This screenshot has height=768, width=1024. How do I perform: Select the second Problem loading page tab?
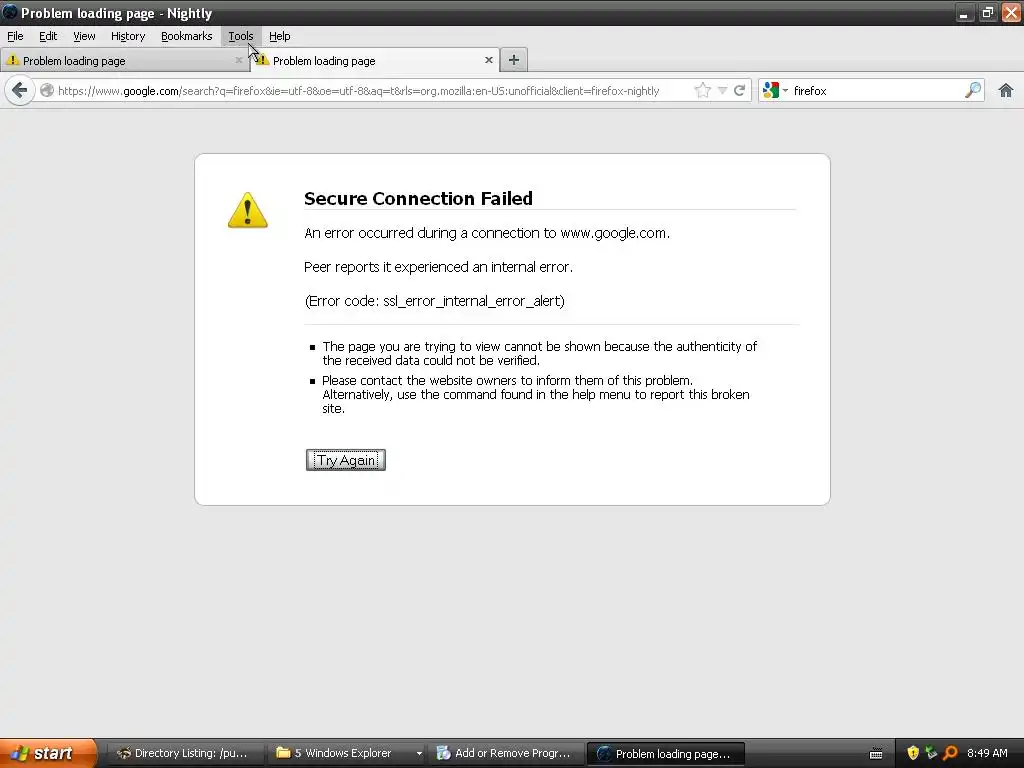tap(375, 61)
